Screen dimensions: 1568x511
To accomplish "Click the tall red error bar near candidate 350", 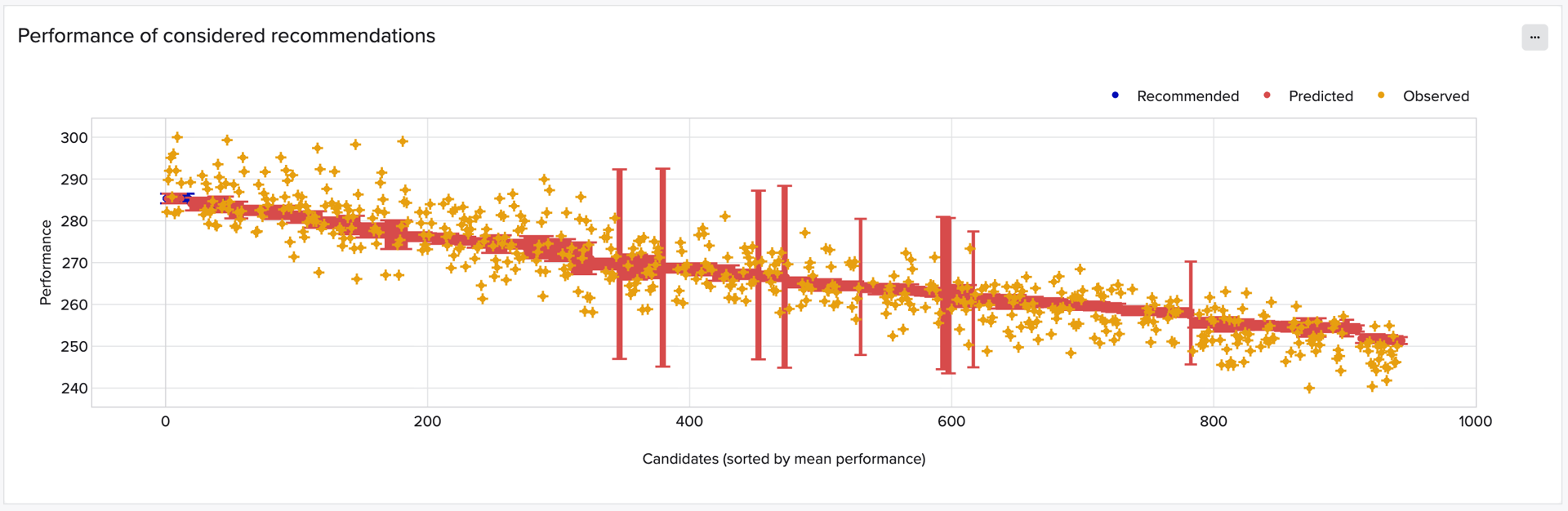I will pyautogui.click(x=618, y=261).
